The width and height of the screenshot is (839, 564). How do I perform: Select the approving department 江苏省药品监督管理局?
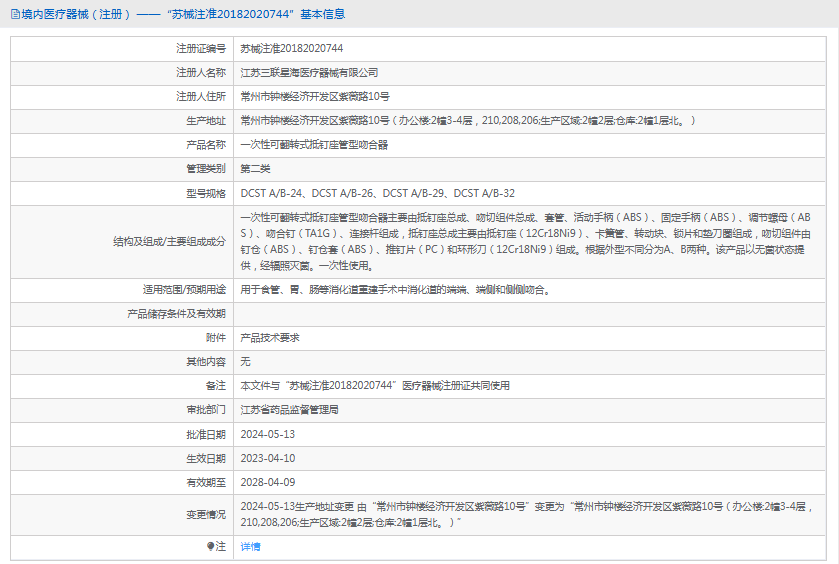pos(289,410)
